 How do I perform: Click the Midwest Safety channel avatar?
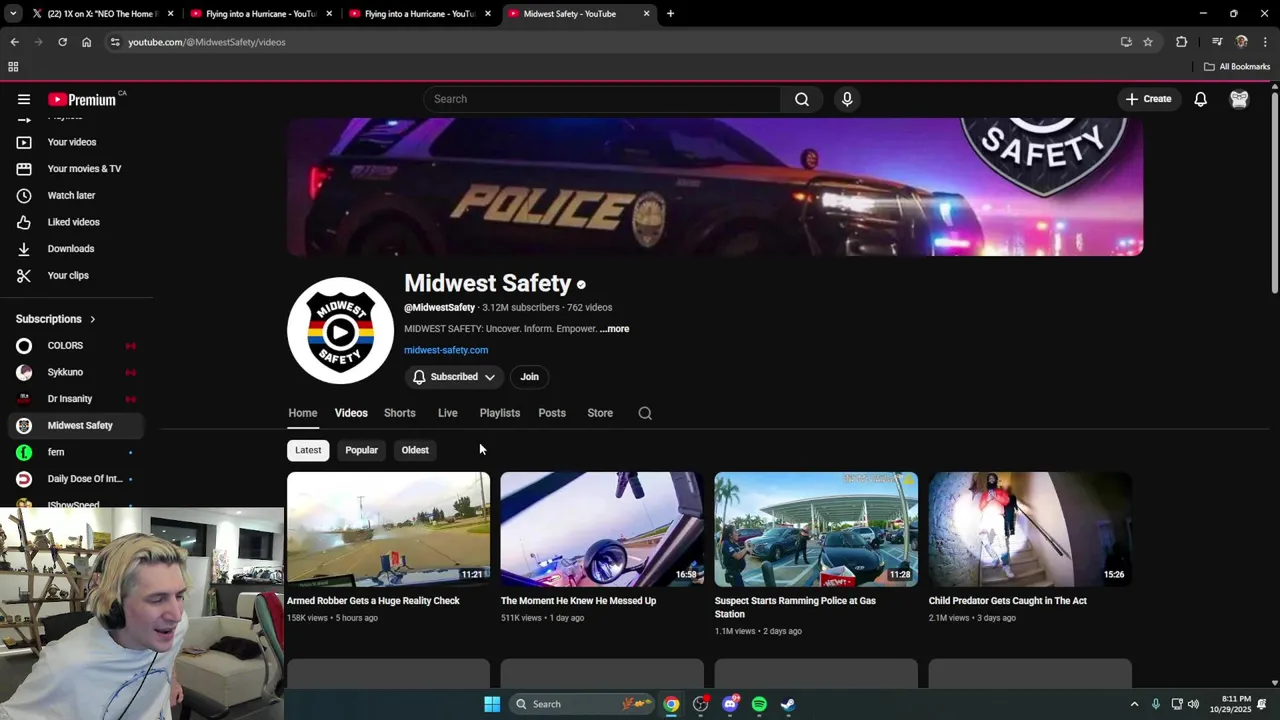tap(340, 330)
